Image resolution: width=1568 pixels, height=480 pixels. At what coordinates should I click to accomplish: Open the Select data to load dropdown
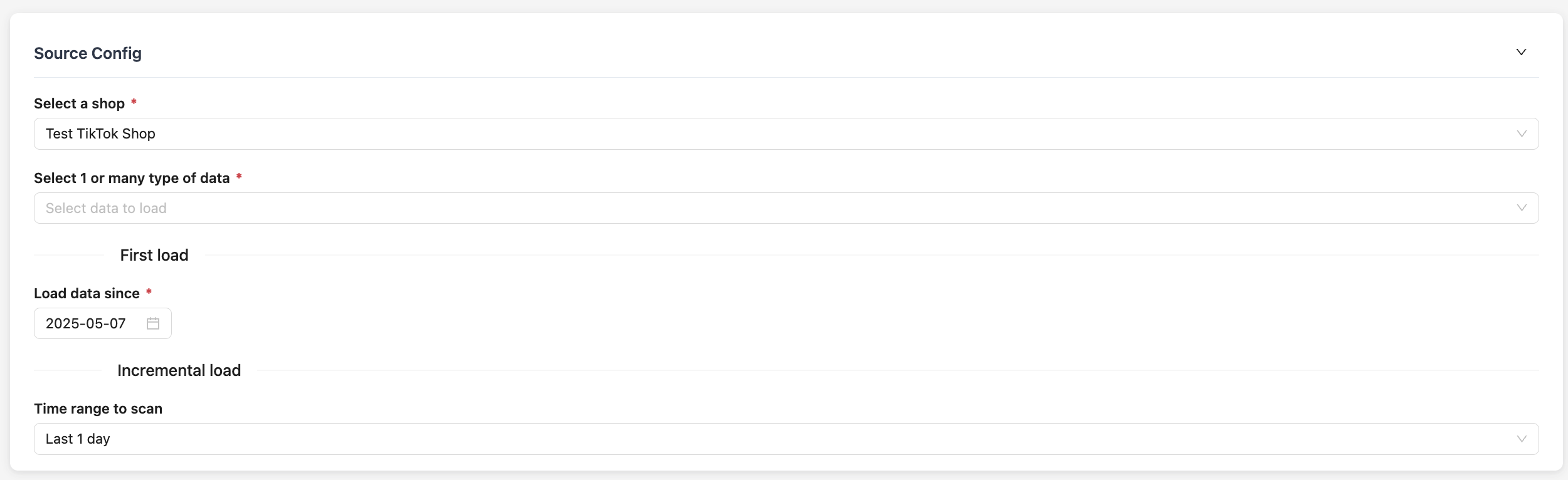(x=786, y=208)
